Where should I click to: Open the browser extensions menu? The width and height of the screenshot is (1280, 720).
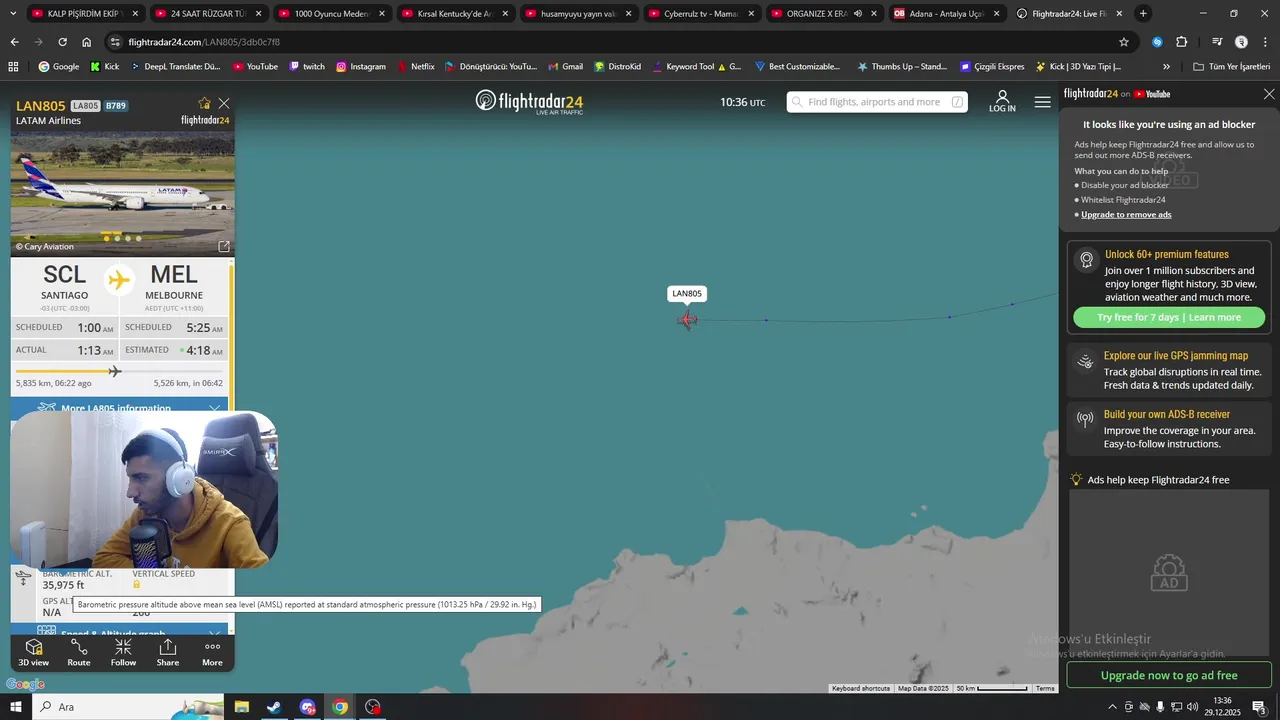(x=1181, y=42)
